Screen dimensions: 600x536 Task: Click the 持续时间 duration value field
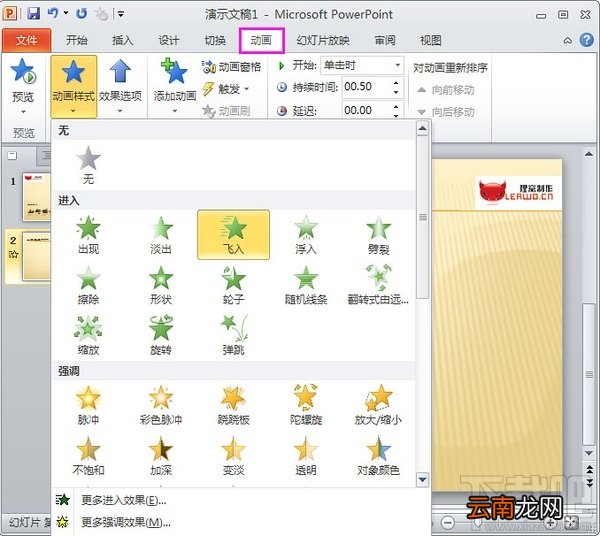click(365, 87)
